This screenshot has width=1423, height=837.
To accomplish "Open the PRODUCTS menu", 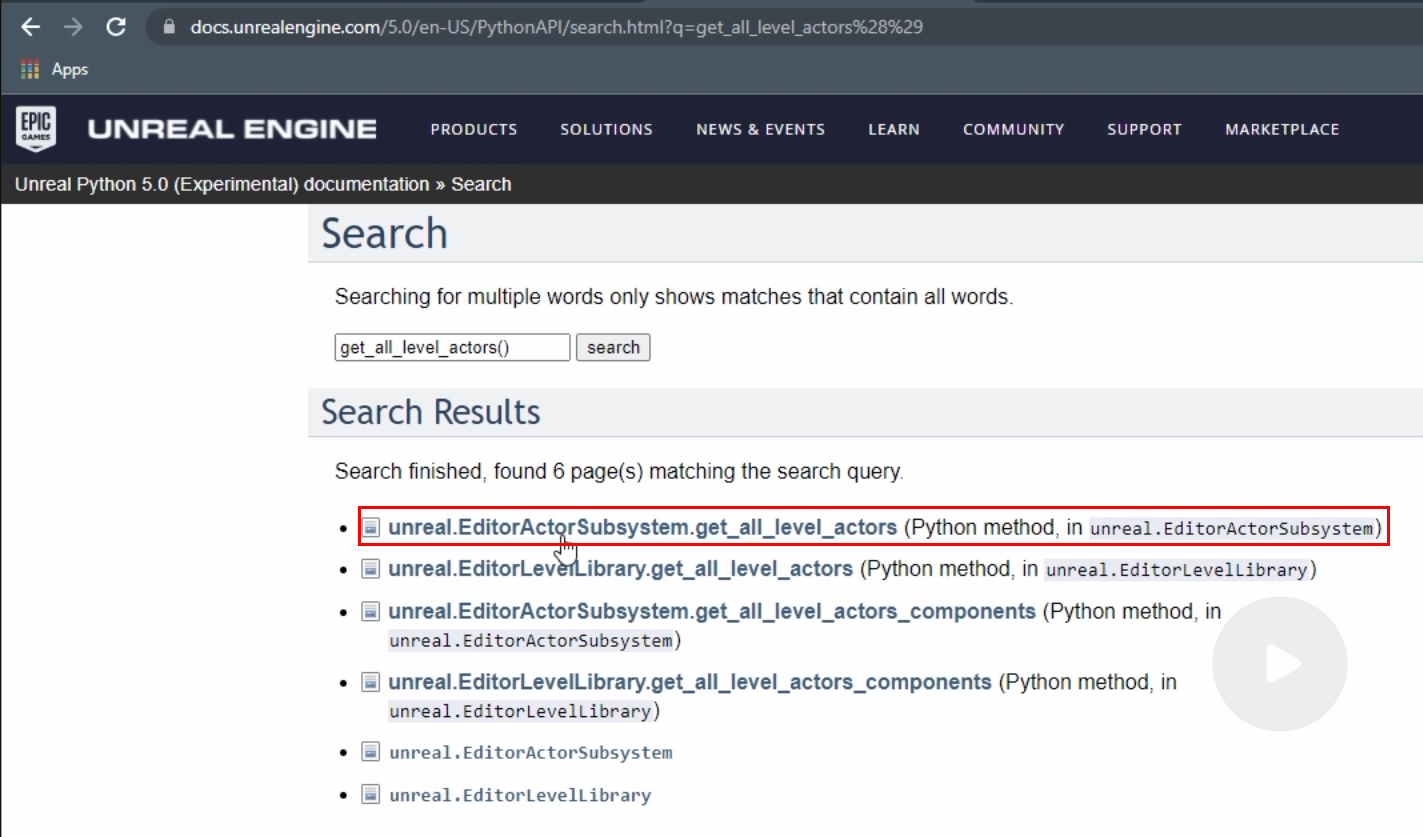I will click(x=474, y=129).
